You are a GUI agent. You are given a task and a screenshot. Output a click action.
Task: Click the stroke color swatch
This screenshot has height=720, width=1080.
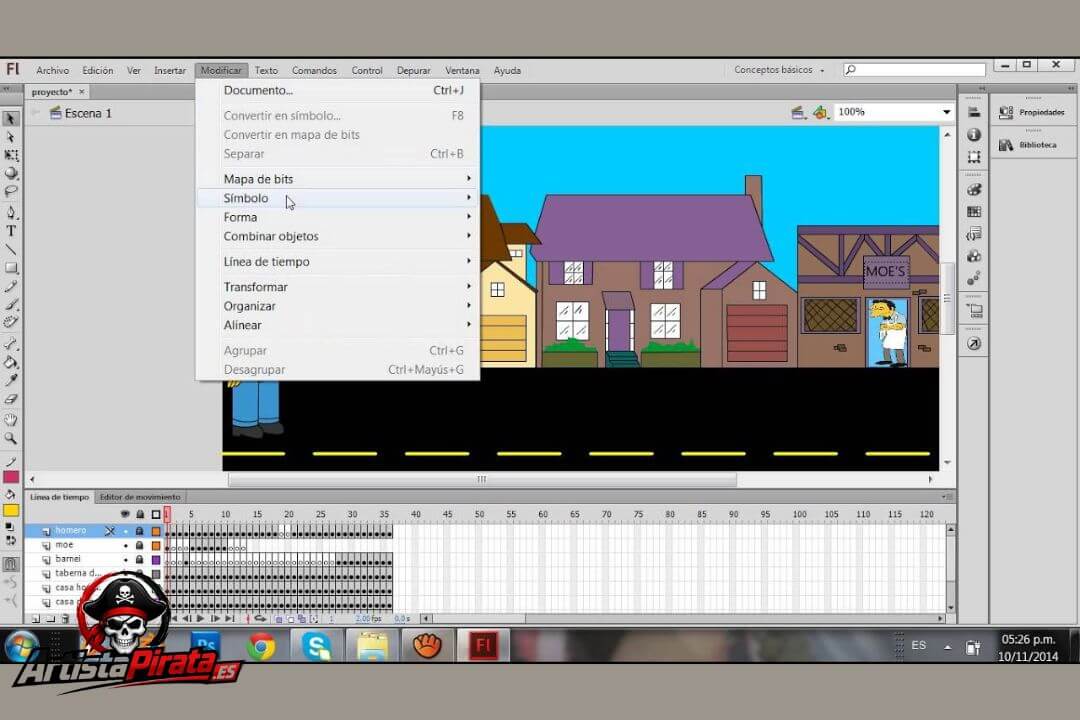point(10,477)
